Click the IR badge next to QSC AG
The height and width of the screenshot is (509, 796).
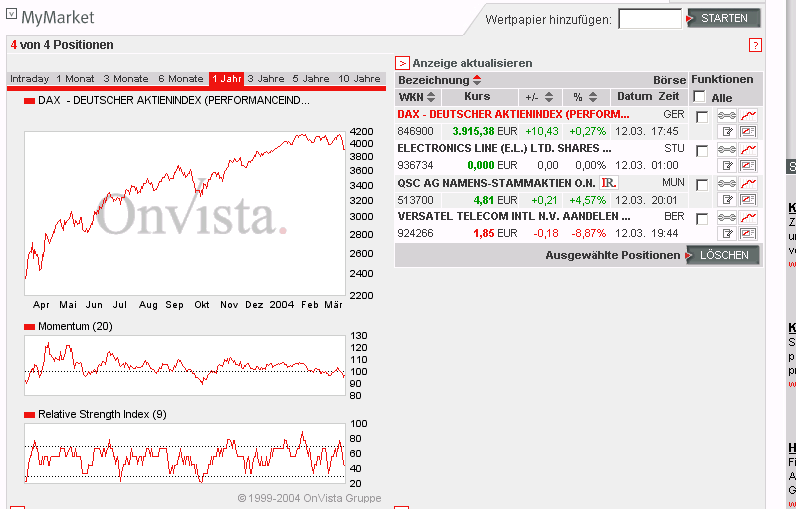(x=609, y=182)
